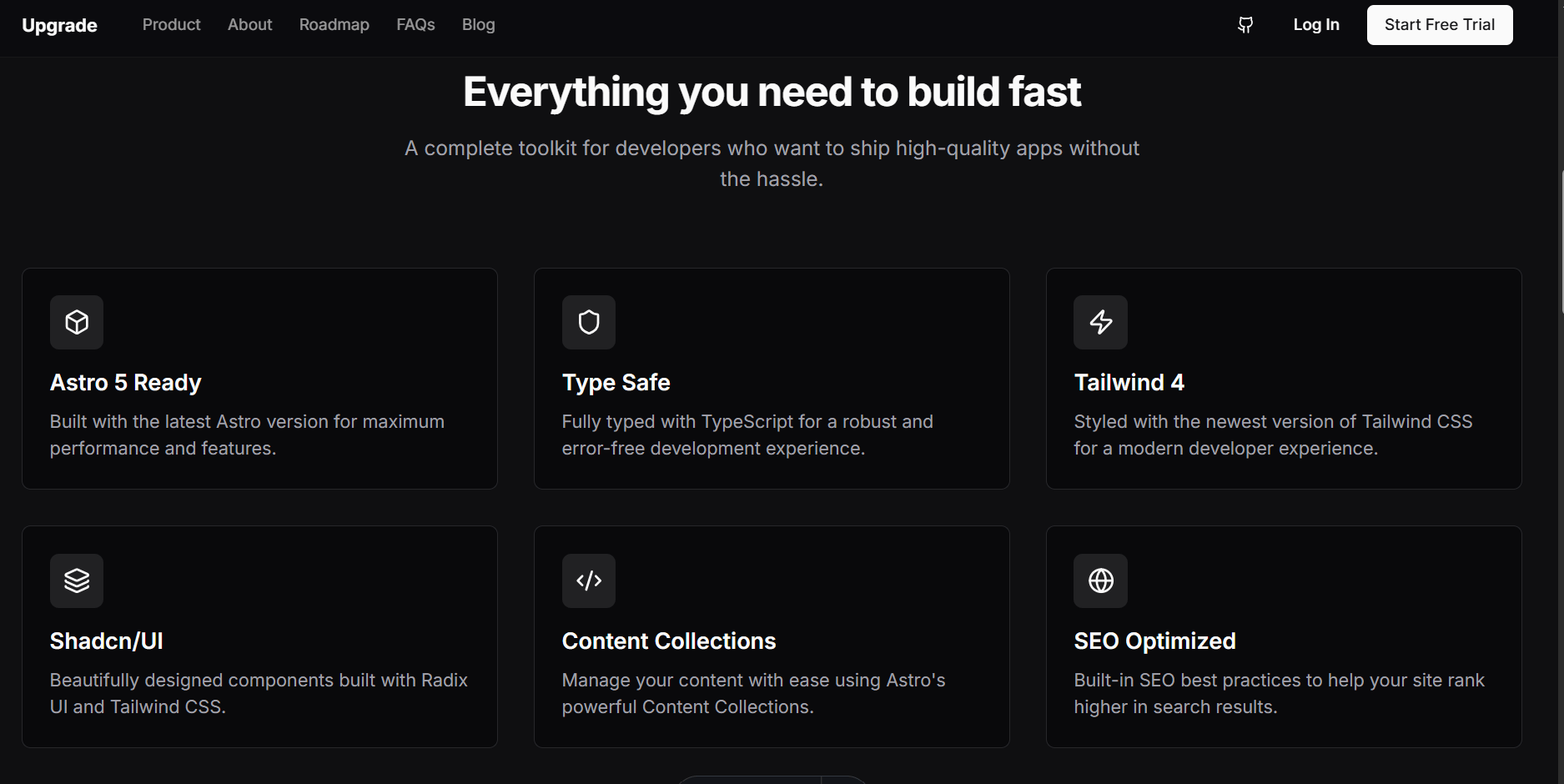Click the cube icon above Astro 5 Ready
Image resolution: width=1564 pixels, height=784 pixels.
[77, 322]
